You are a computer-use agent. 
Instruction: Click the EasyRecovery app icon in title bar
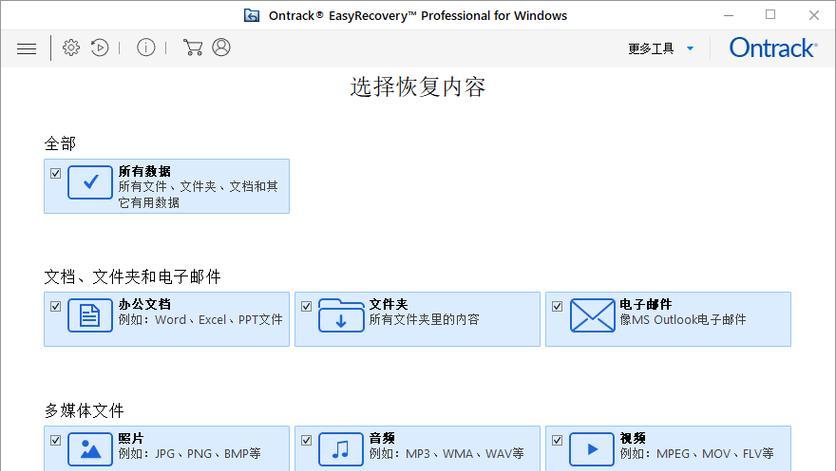[252, 15]
